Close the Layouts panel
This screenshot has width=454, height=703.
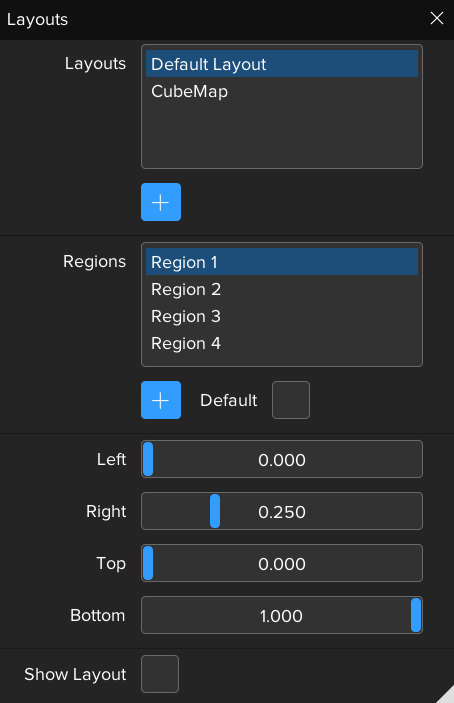coord(437,18)
